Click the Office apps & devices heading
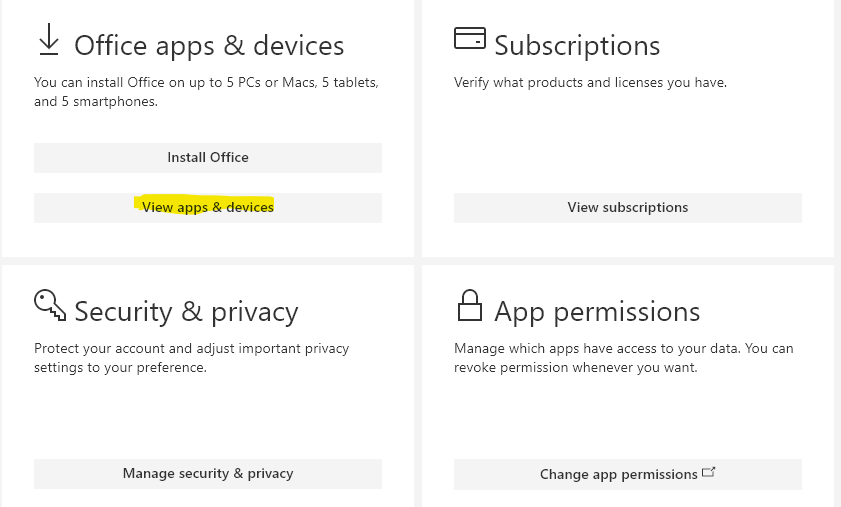Image resolution: width=841 pixels, height=507 pixels. point(209,46)
